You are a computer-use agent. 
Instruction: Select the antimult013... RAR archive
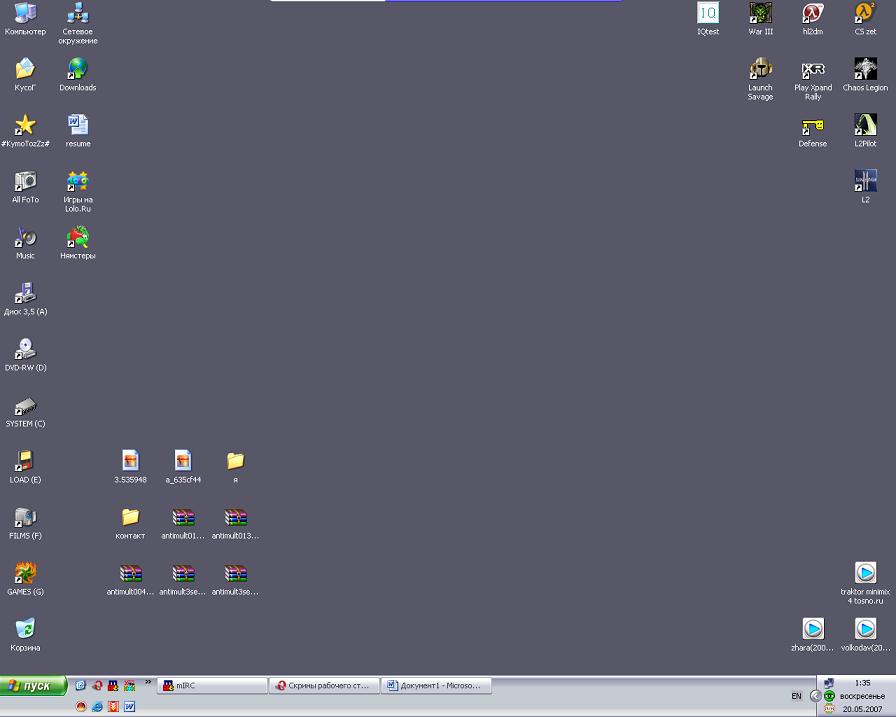(235, 522)
